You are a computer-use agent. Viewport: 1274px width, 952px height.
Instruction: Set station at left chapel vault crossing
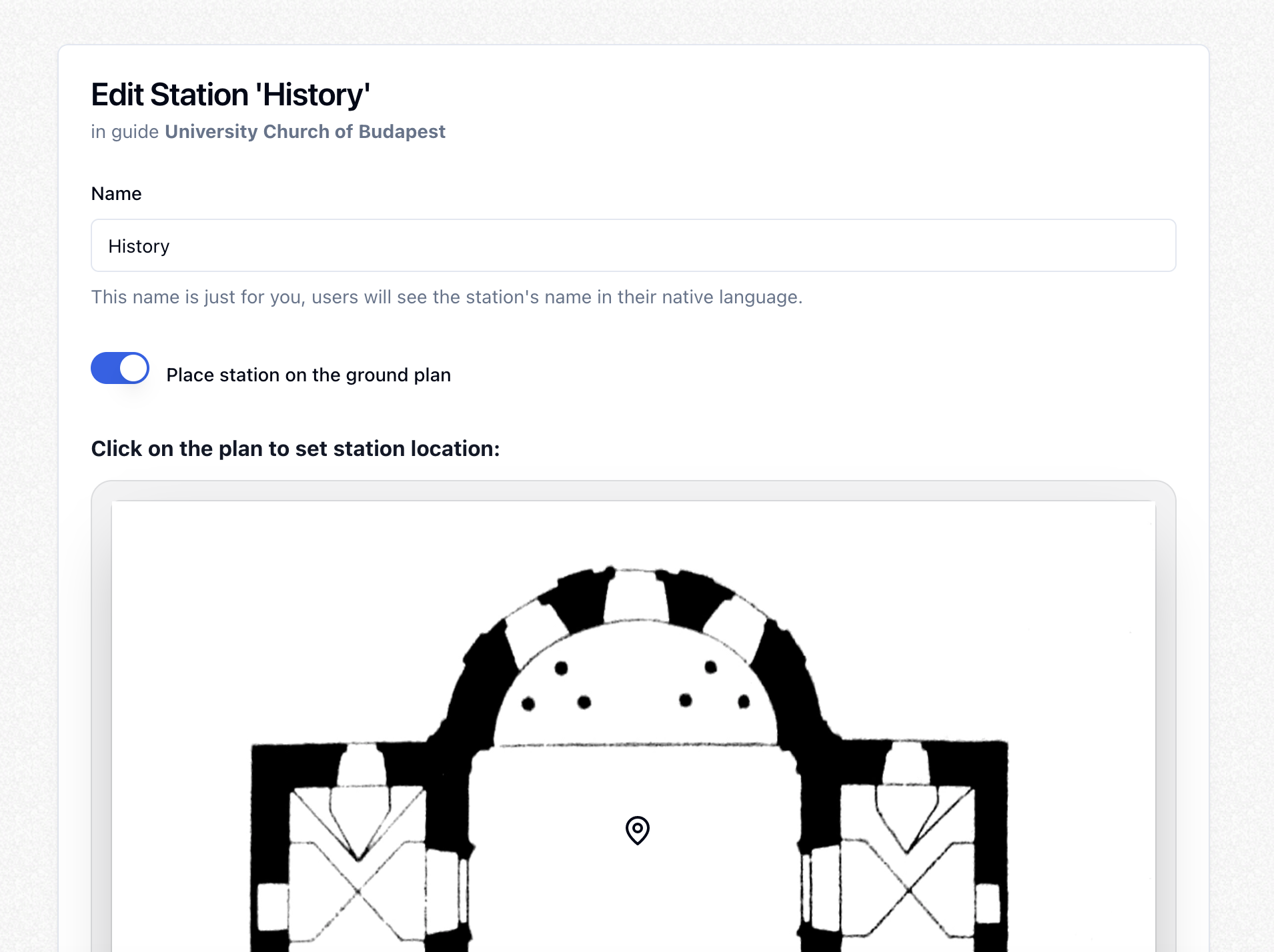[x=359, y=891]
